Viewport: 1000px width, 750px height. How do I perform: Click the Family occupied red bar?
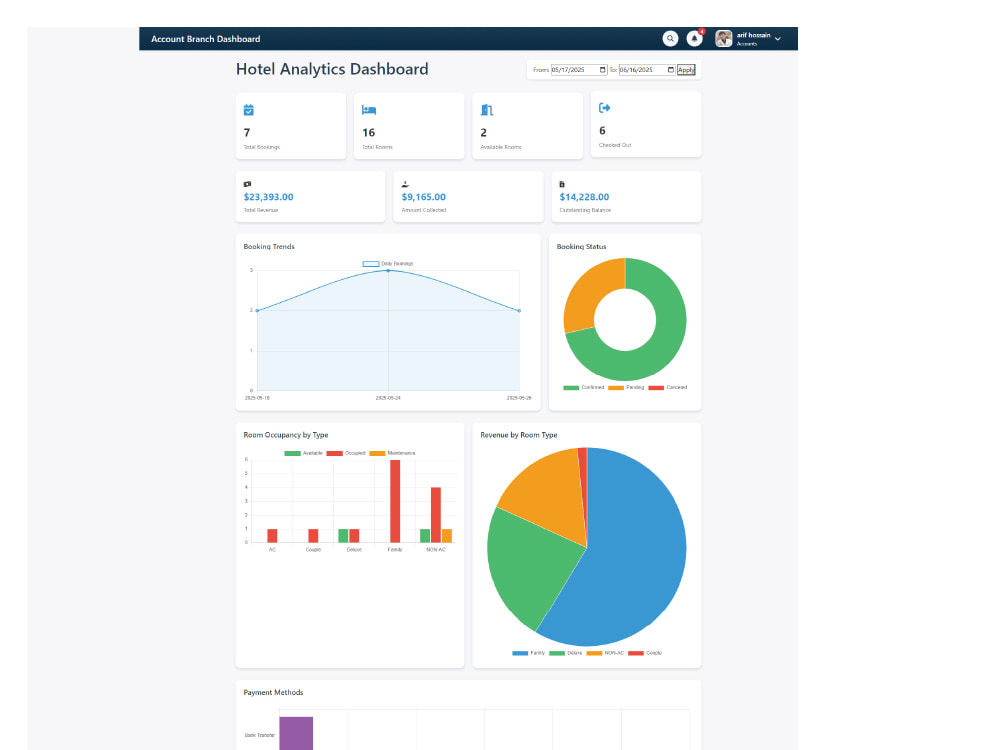[x=395, y=501]
